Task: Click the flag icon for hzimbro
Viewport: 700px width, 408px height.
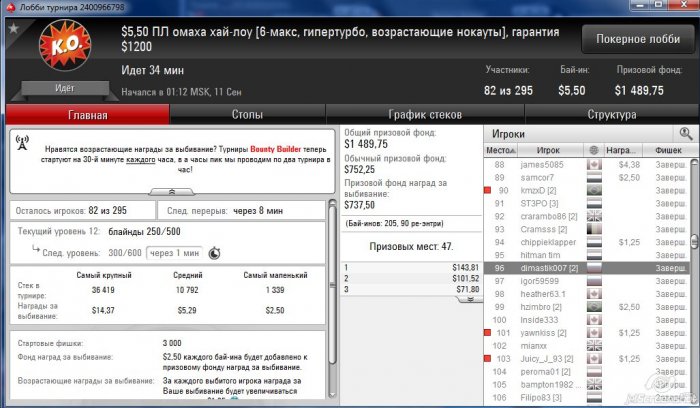Action: (x=594, y=307)
